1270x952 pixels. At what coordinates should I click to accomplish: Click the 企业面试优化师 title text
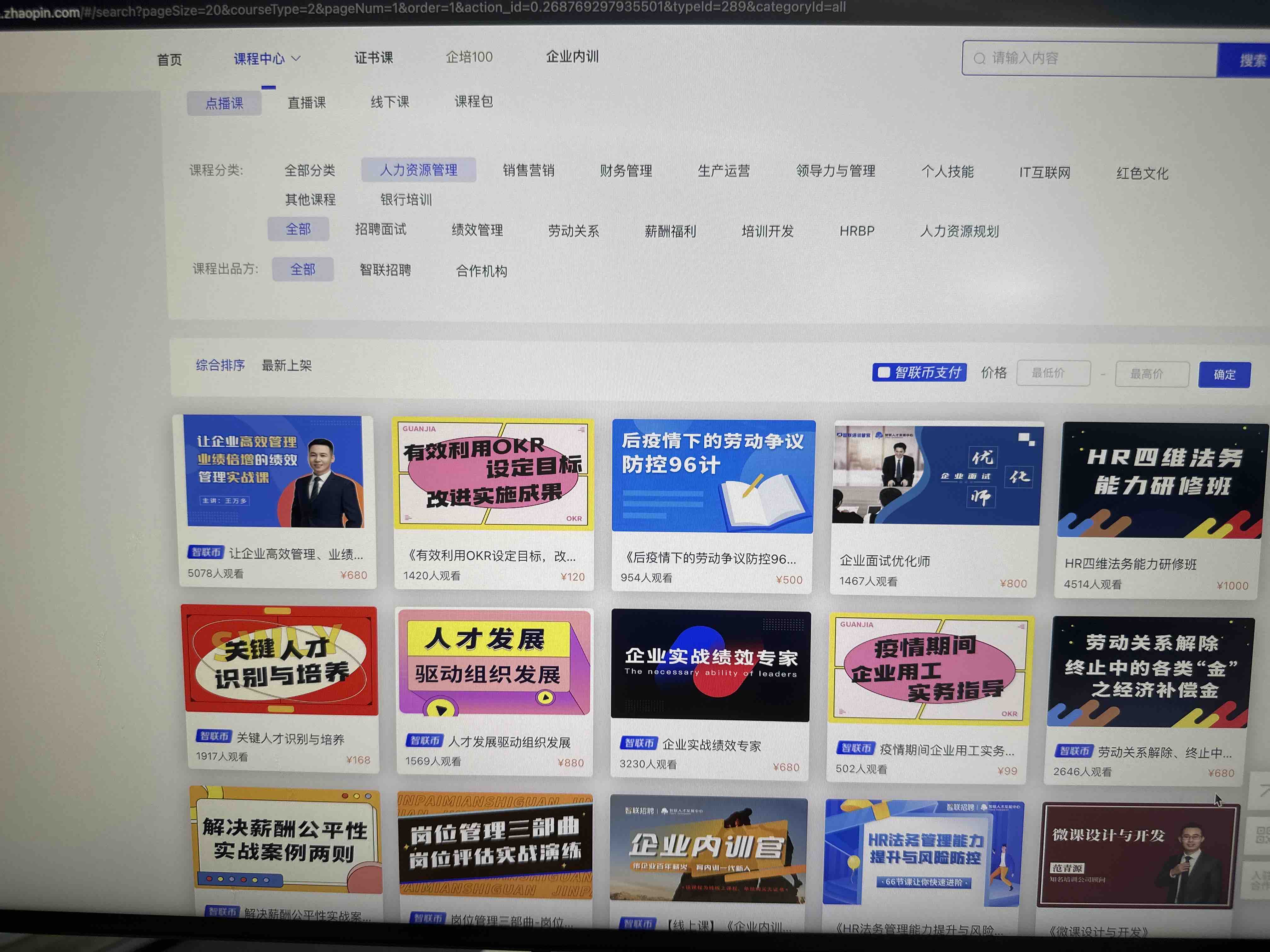(x=885, y=561)
